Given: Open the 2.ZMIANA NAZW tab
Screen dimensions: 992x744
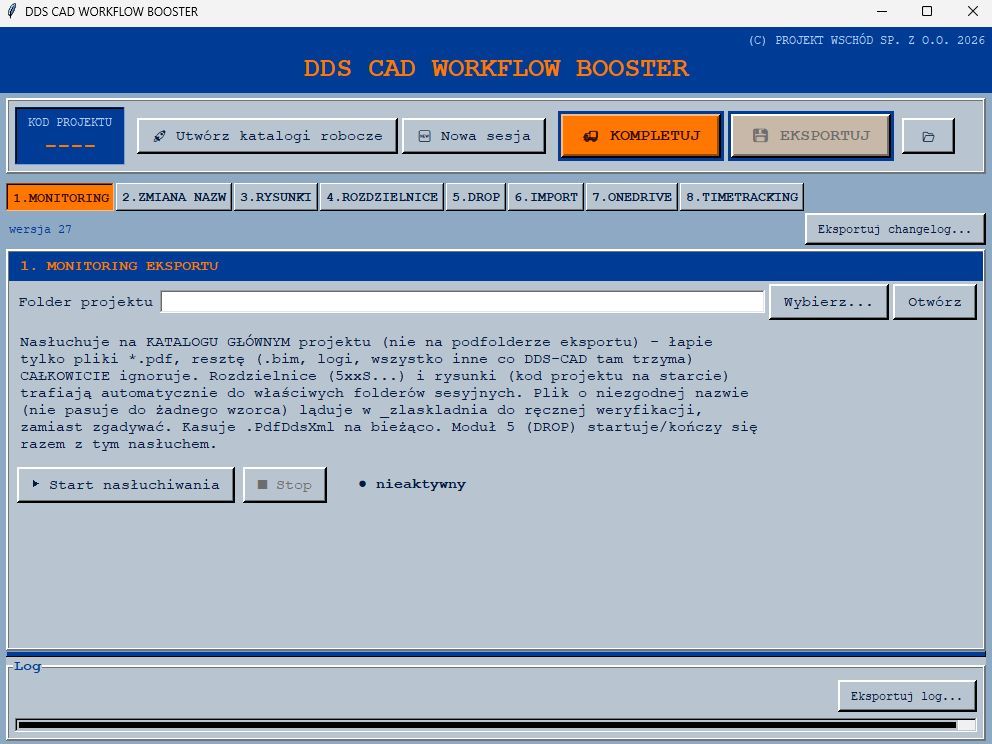Looking at the screenshot, I should (174, 197).
